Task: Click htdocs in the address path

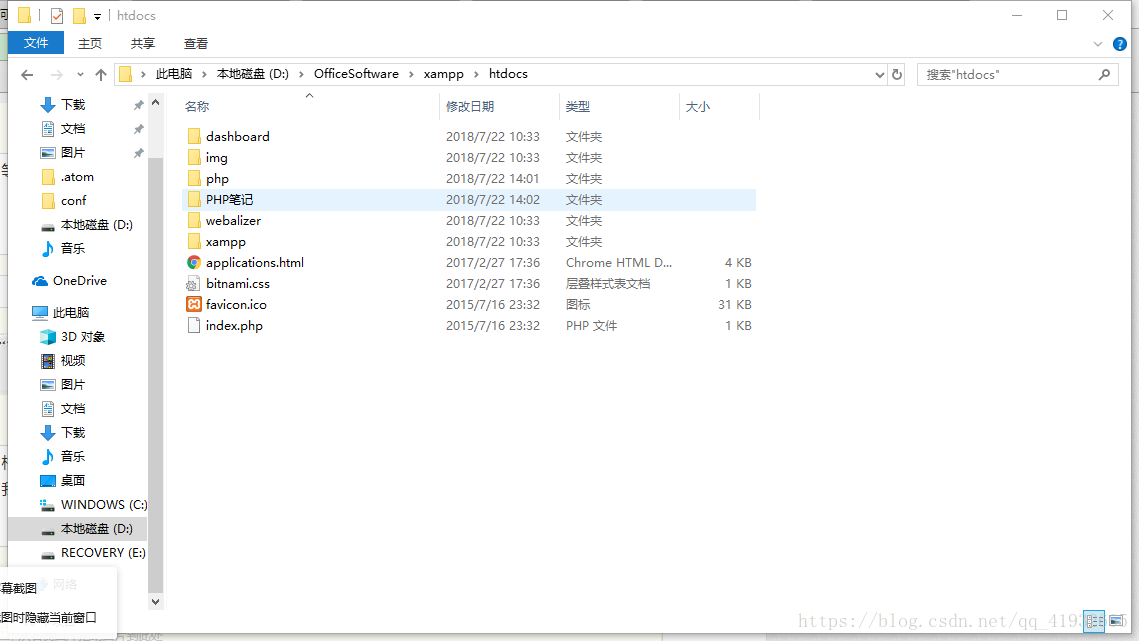Action: tap(508, 73)
